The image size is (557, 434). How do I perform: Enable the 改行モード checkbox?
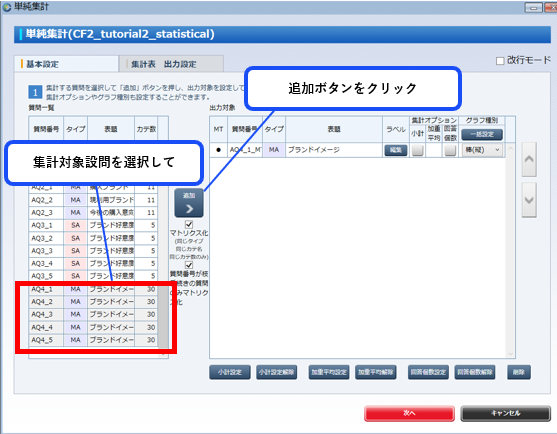(500, 61)
